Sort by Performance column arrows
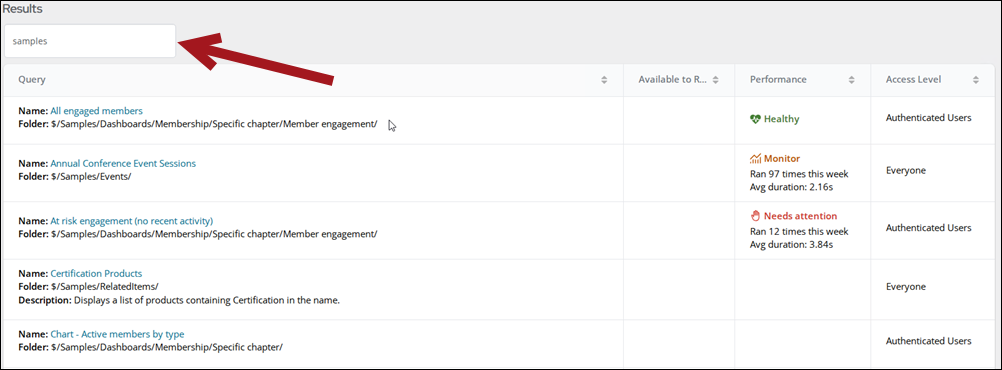1002x370 pixels. 851,80
